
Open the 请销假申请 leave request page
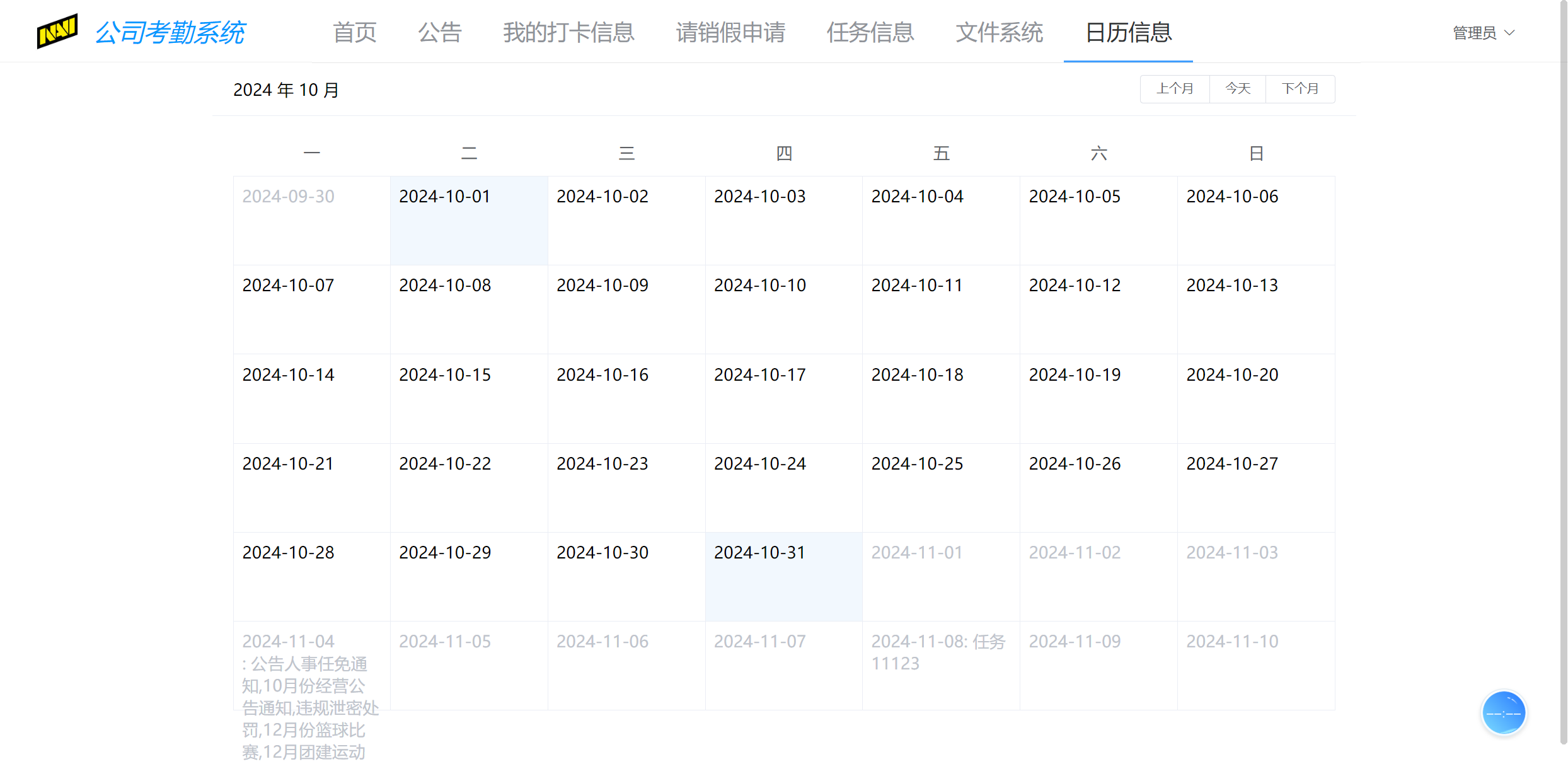(x=730, y=33)
